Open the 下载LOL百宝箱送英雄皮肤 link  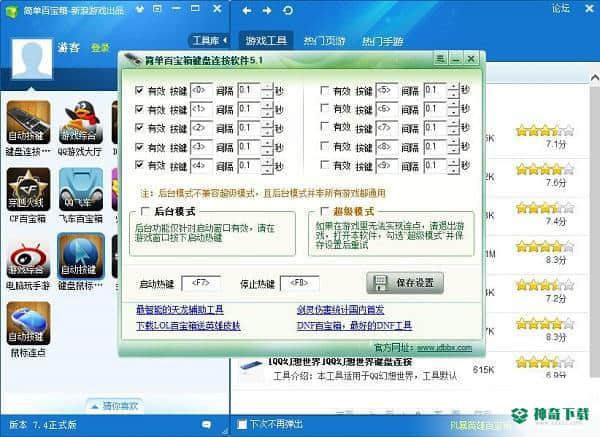pos(188,326)
